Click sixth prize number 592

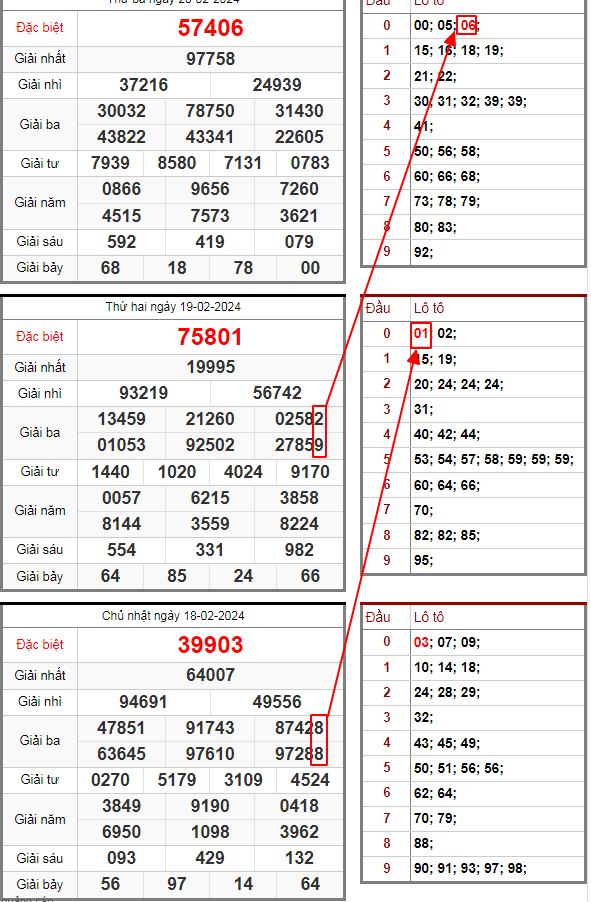[x=121, y=242]
